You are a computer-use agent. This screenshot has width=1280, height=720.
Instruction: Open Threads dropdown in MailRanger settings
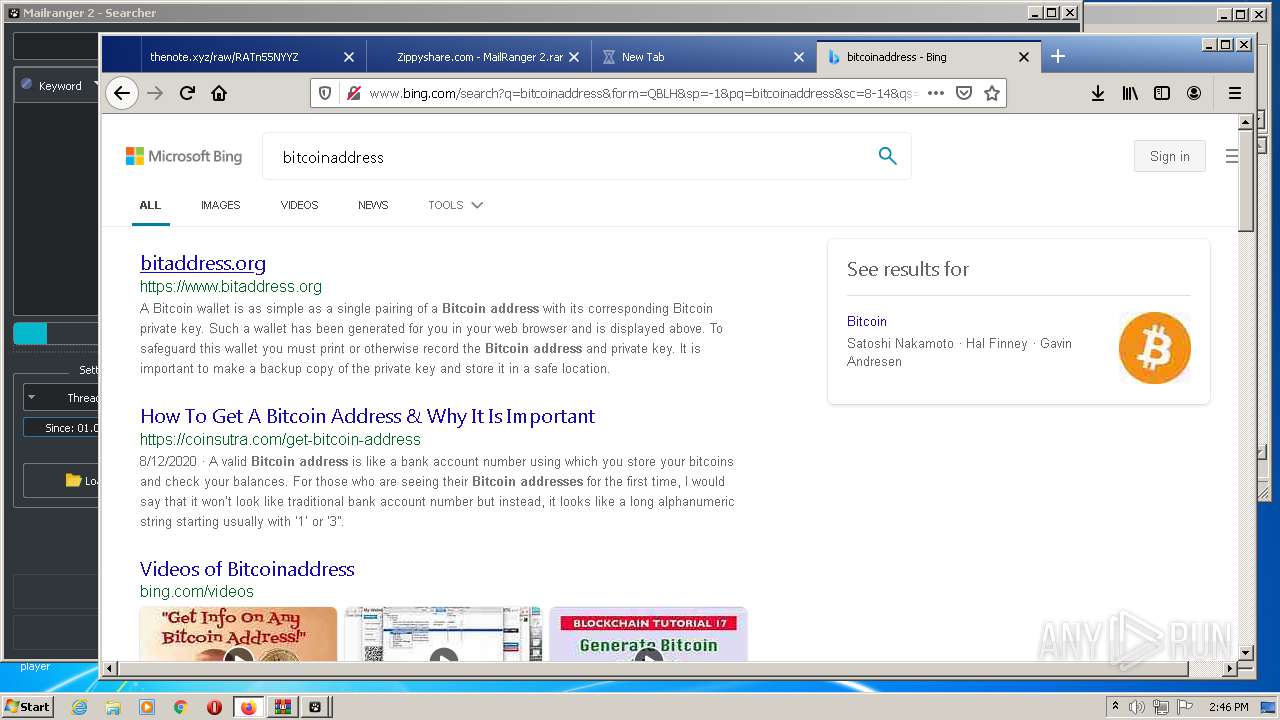pyautogui.click(x=62, y=398)
